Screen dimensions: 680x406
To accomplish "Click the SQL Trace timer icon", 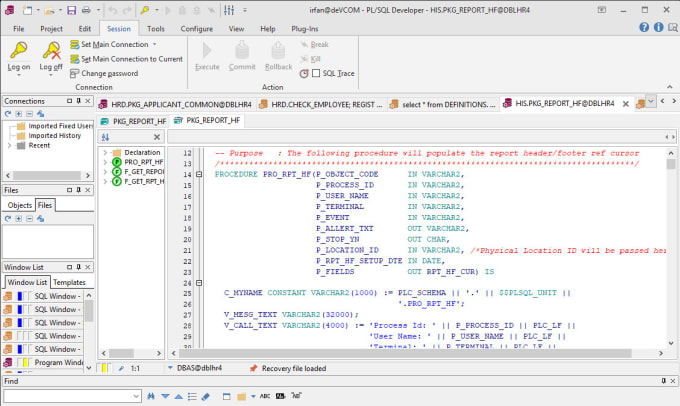I will [x=304, y=73].
